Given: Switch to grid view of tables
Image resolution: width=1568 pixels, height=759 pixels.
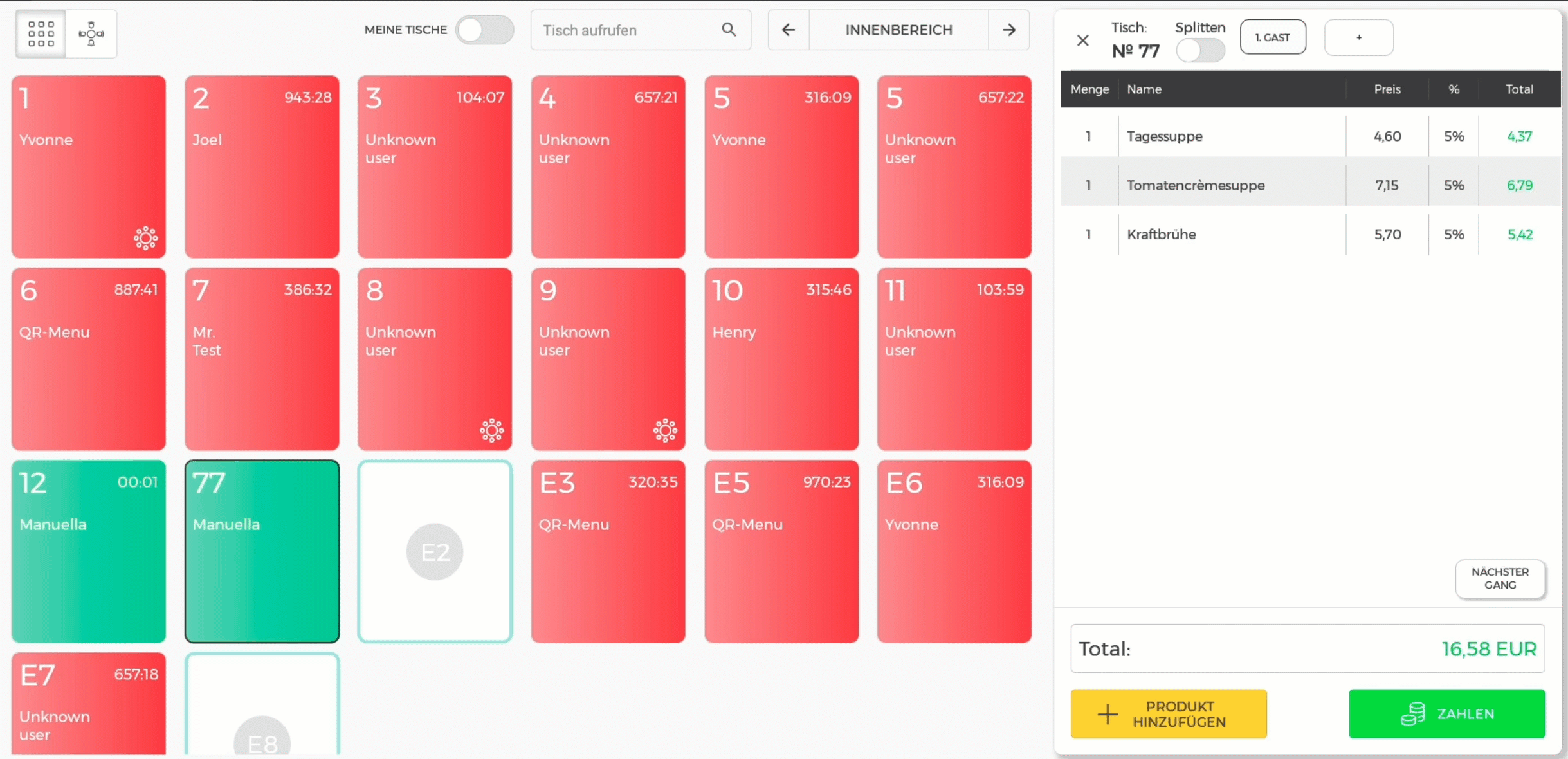Looking at the screenshot, I should click(x=41, y=33).
